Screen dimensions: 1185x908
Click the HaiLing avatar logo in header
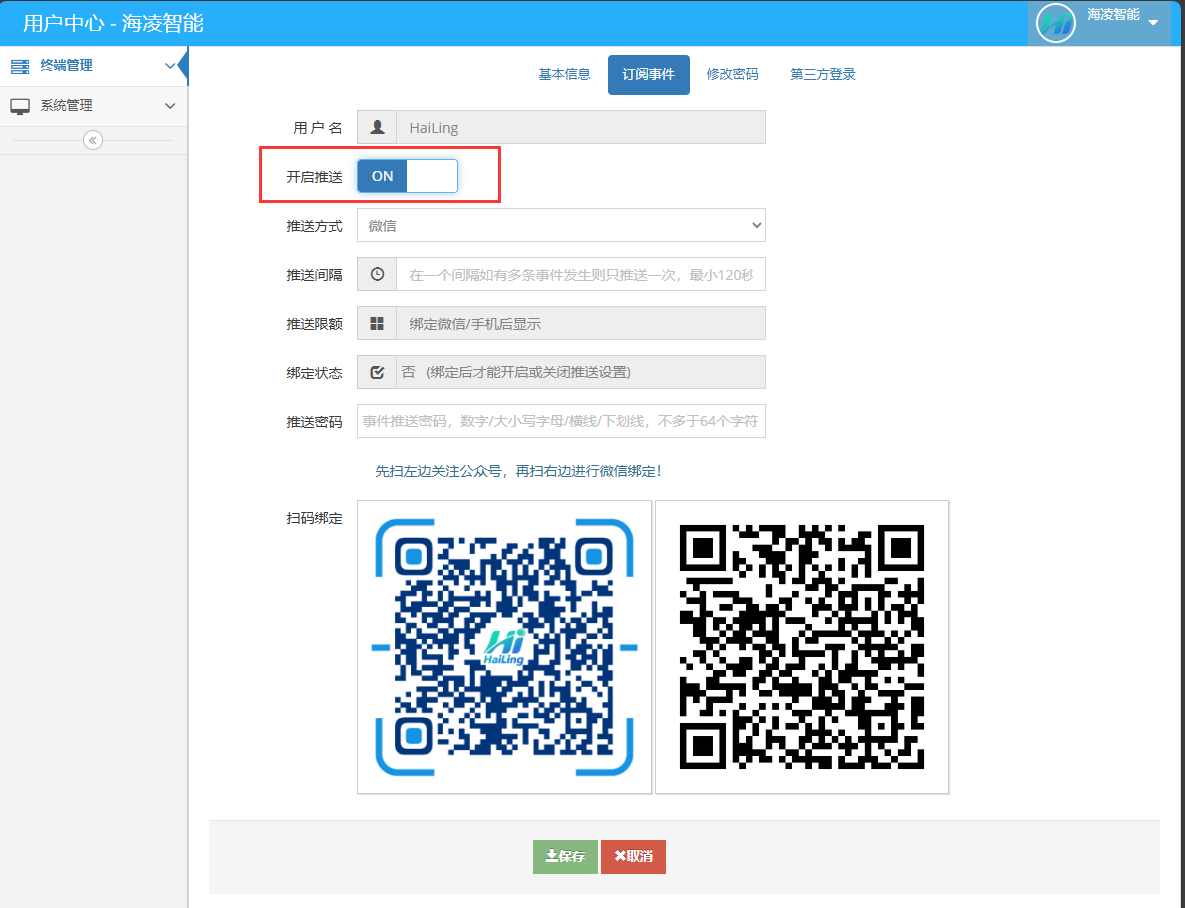coord(1055,23)
